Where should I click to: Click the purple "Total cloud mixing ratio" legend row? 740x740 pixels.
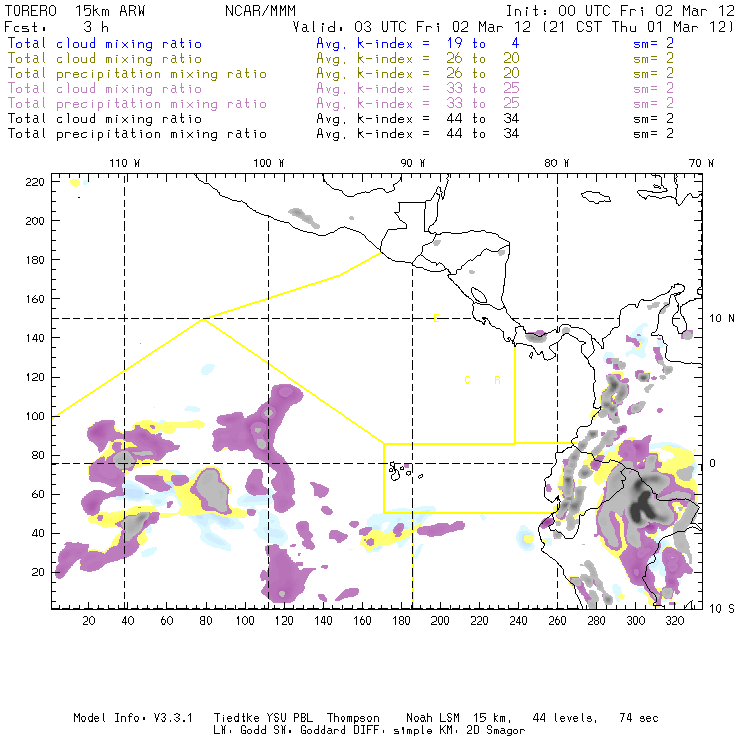(105, 89)
